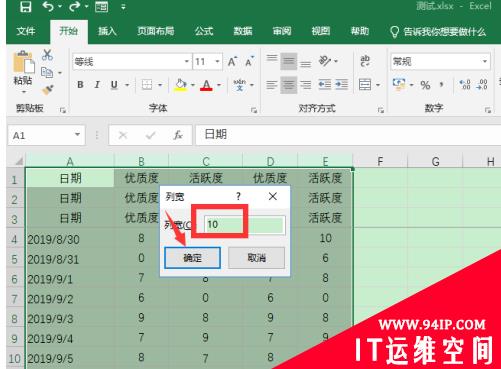Switch to the 审阅 tab

tap(282, 31)
